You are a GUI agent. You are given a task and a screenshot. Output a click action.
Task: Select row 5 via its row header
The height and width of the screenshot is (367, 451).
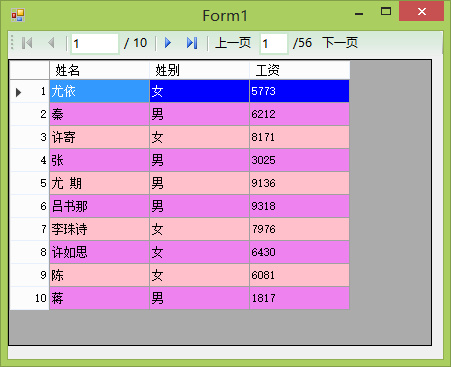pyautogui.click(x=30, y=183)
